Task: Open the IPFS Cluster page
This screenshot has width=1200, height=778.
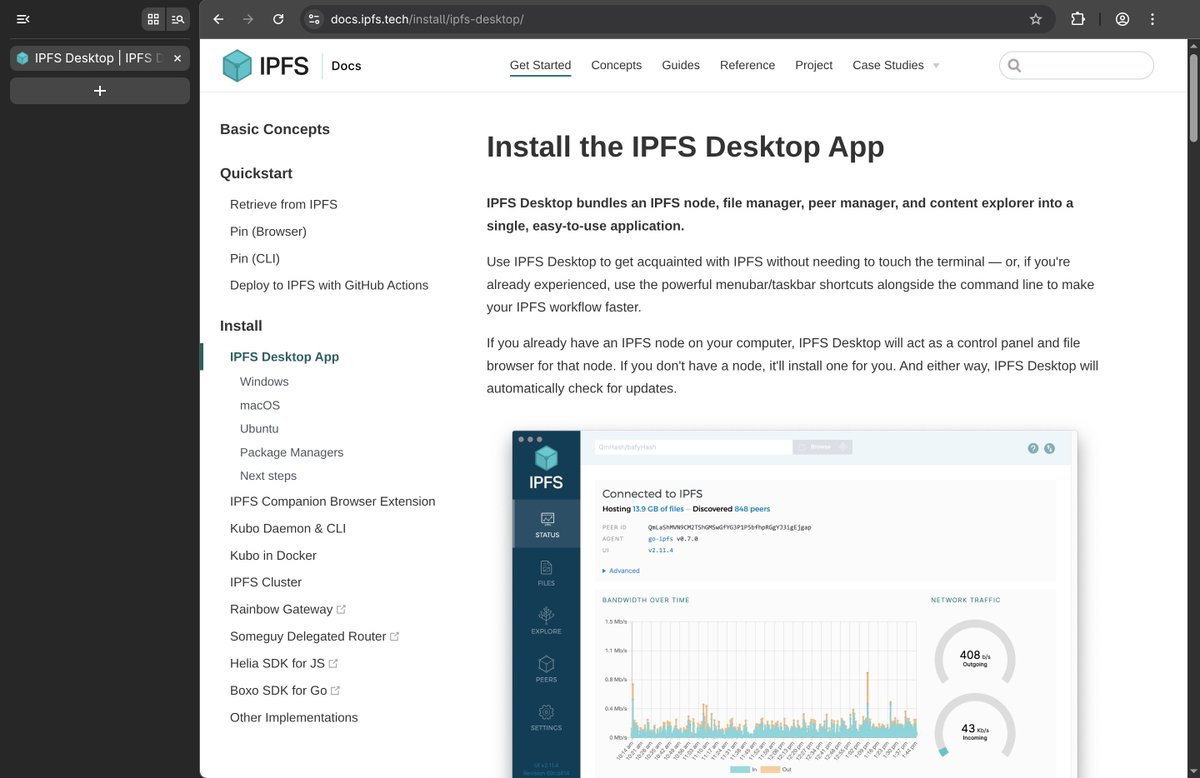Action: tap(266, 582)
